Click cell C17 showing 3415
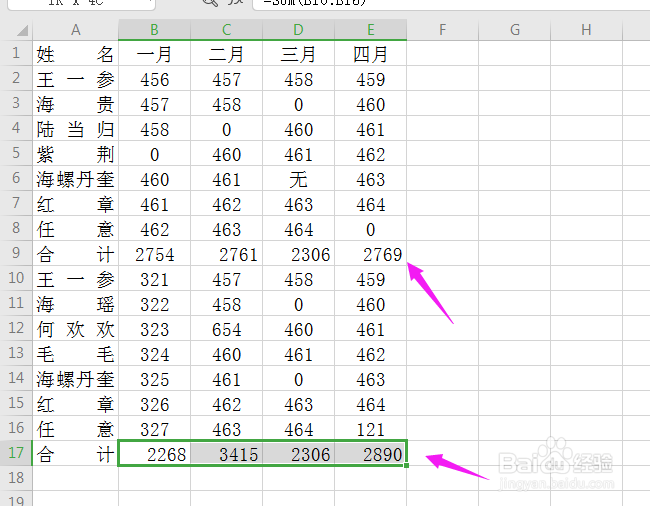 (x=226, y=453)
